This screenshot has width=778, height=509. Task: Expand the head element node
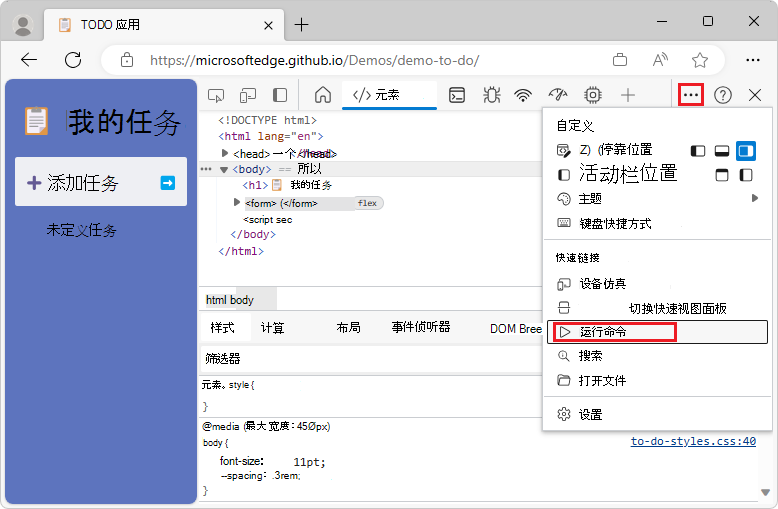pyautogui.click(x=225, y=153)
